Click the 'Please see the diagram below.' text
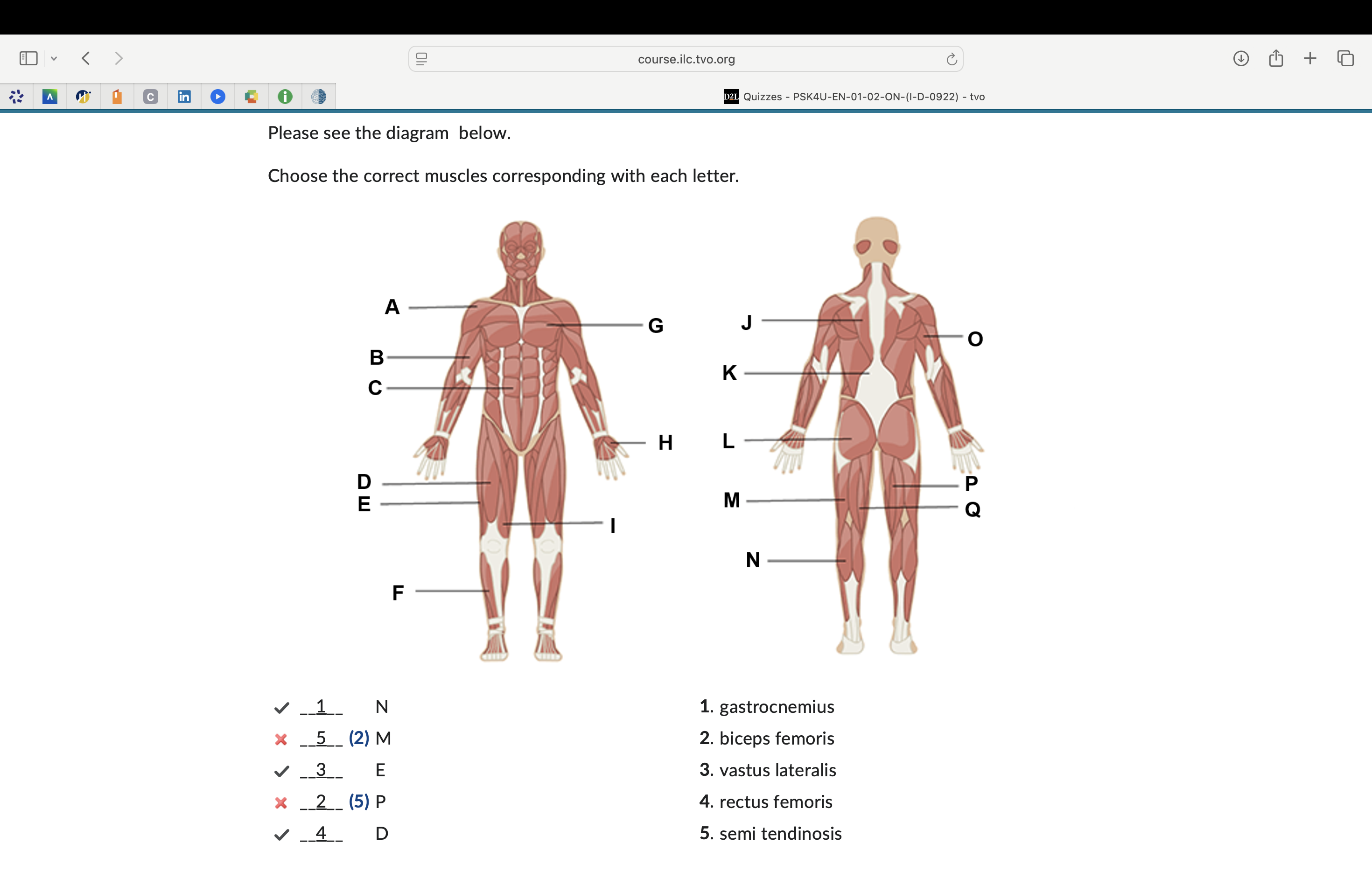Screen dimensions: 1372x892 coord(389,133)
